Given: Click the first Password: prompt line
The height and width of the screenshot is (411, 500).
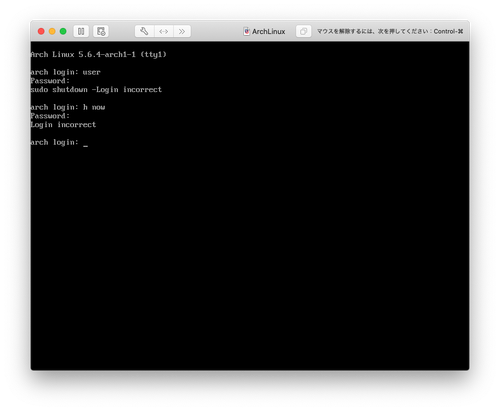Looking at the screenshot, I should [50, 81].
